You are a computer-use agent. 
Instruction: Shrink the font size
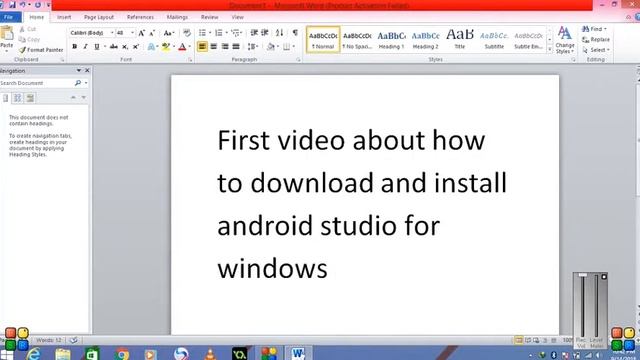coord(152,33)
